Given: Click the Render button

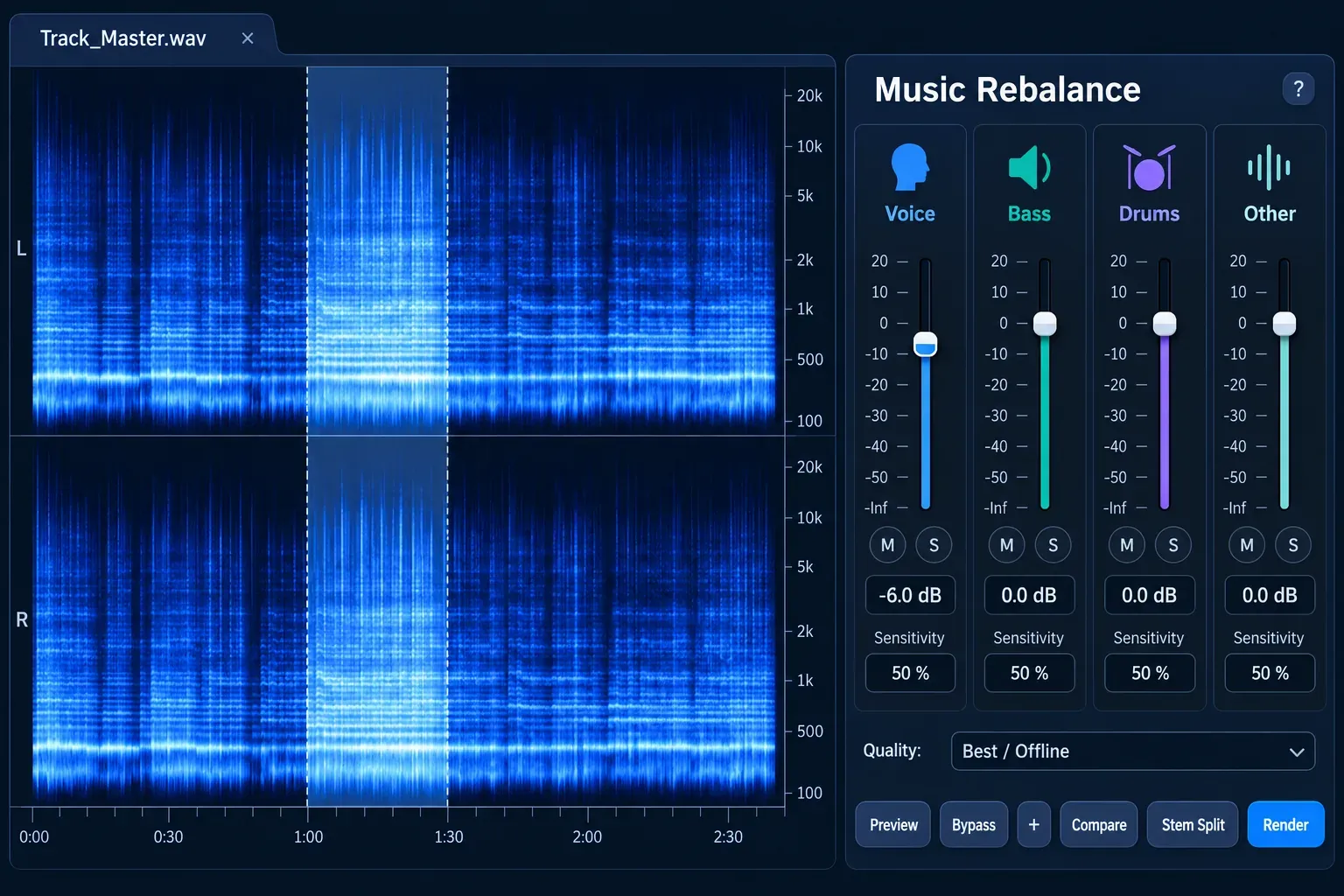Looking at the screenshot, I should point(1285,824).
